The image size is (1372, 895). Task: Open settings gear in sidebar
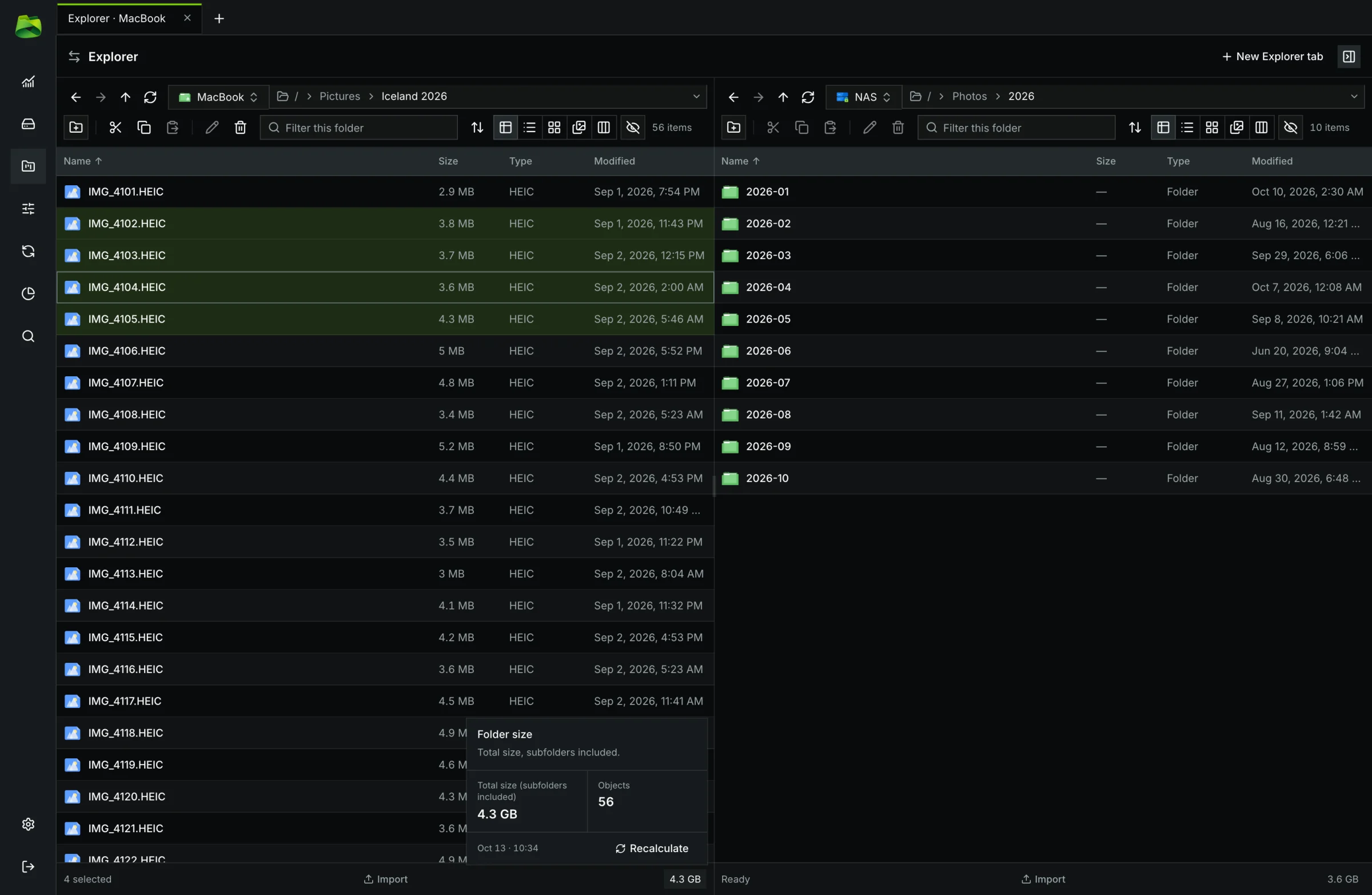point(27,824)
